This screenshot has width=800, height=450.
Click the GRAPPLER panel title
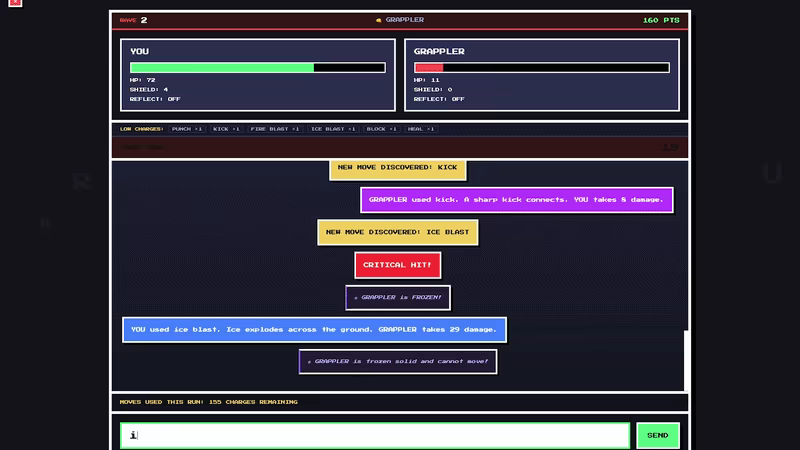[x=439, y=52]
